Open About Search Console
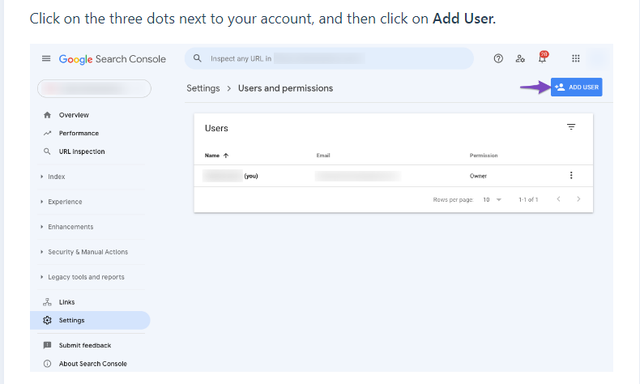The width and height of the screenshot is (640, 384). pyautogui.click(x=93, y=364)
